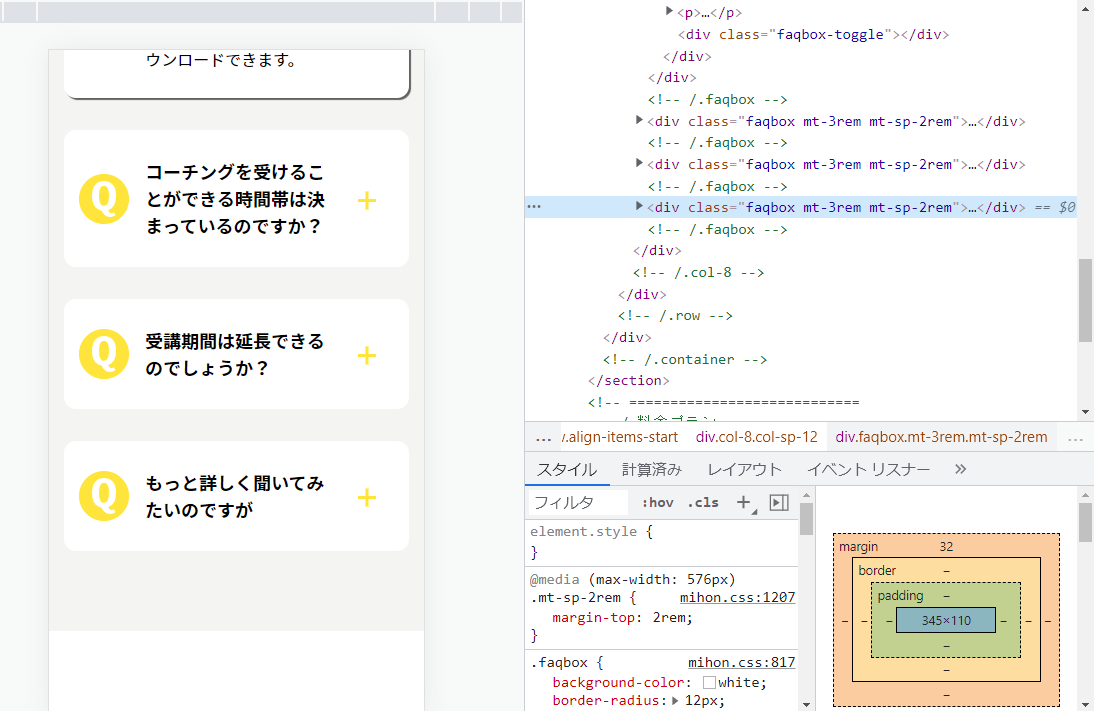Click the computed styles sidebar toggle icon
The width and height of the screenshot is (1094, 711).
pos(779,502)
